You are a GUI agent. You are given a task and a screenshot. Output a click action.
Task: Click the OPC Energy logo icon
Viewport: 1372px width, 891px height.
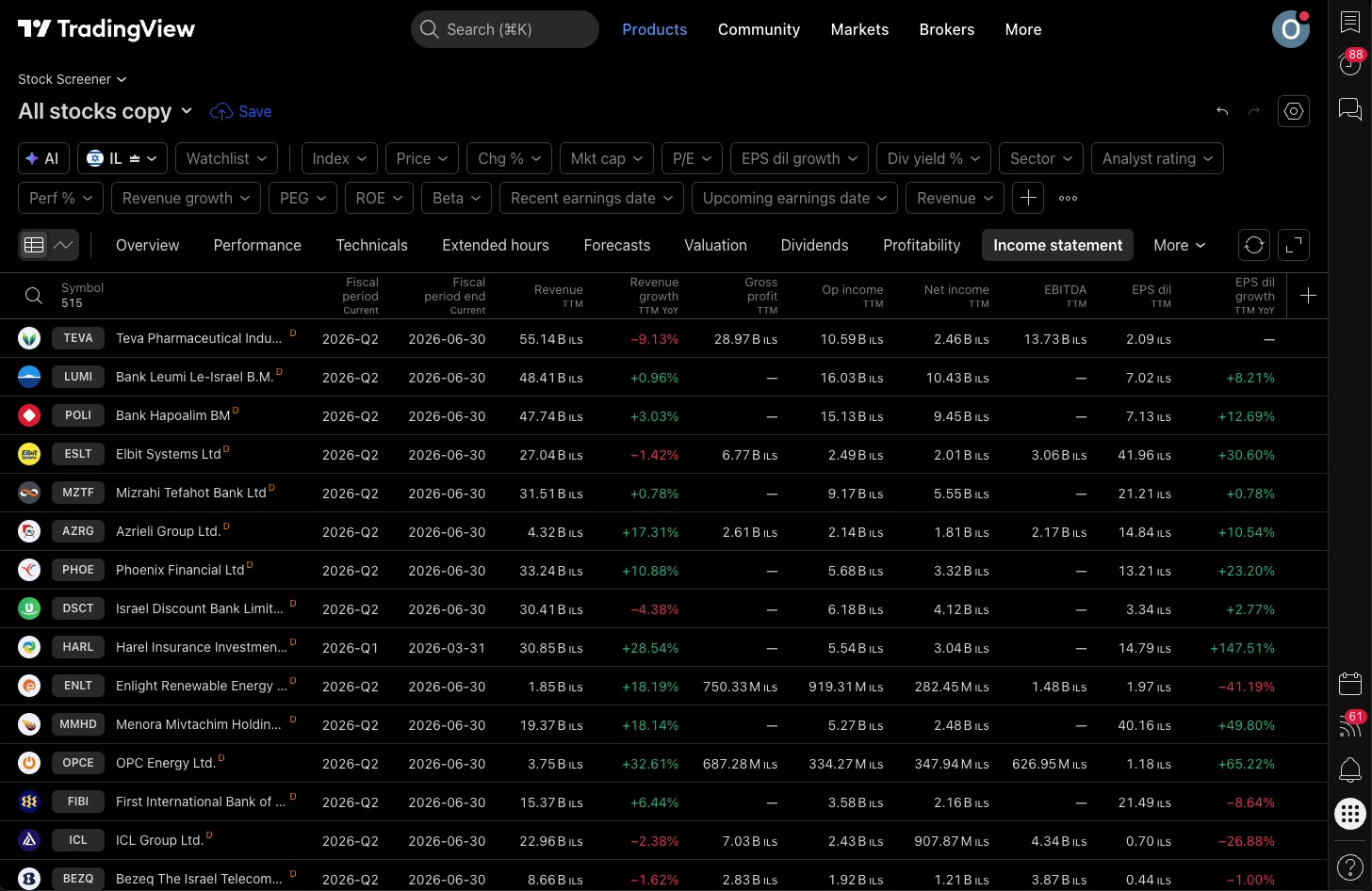tap(29, 763)
